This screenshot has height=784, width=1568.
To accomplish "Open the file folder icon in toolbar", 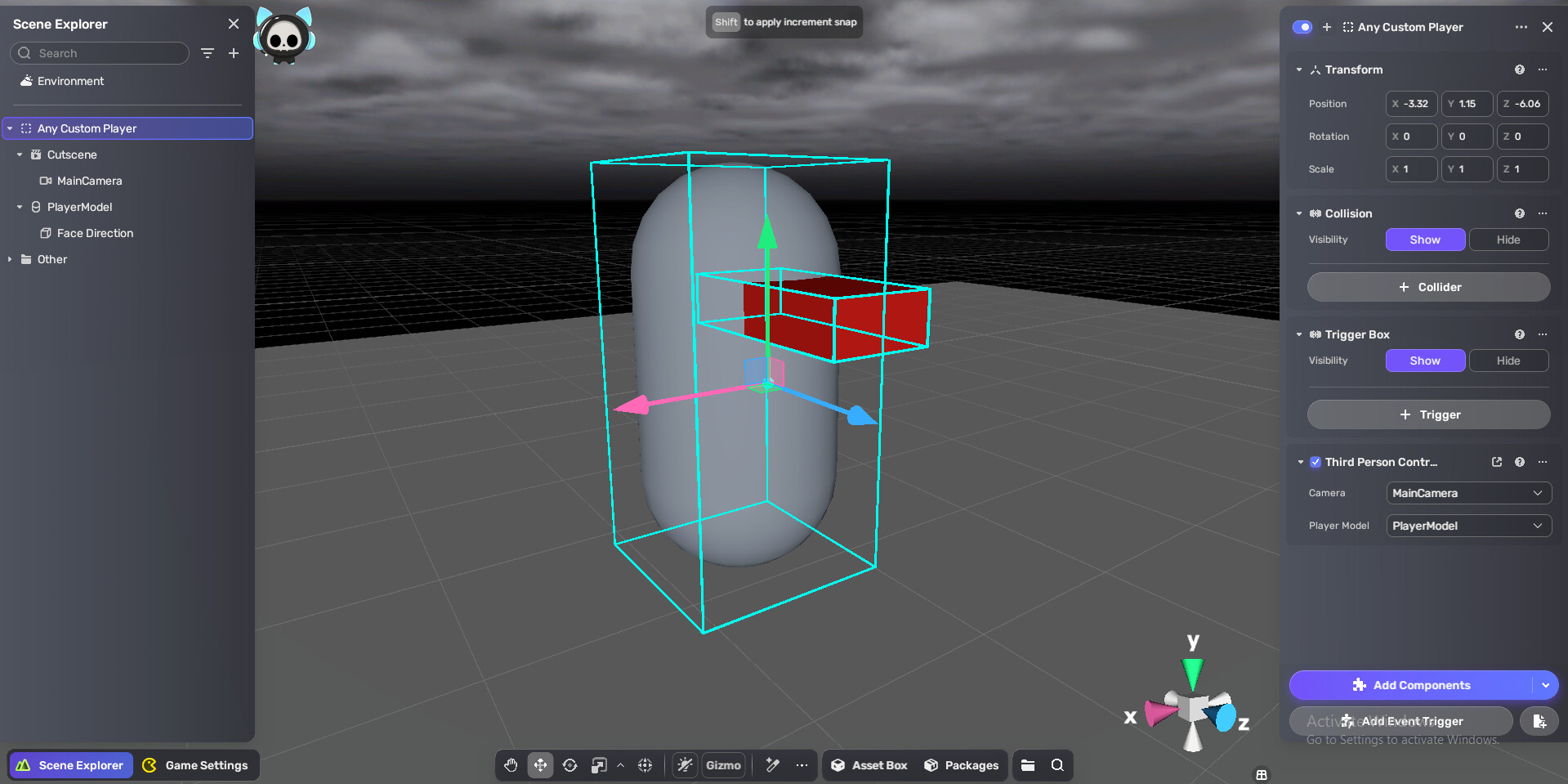I will pos(1028,765).
